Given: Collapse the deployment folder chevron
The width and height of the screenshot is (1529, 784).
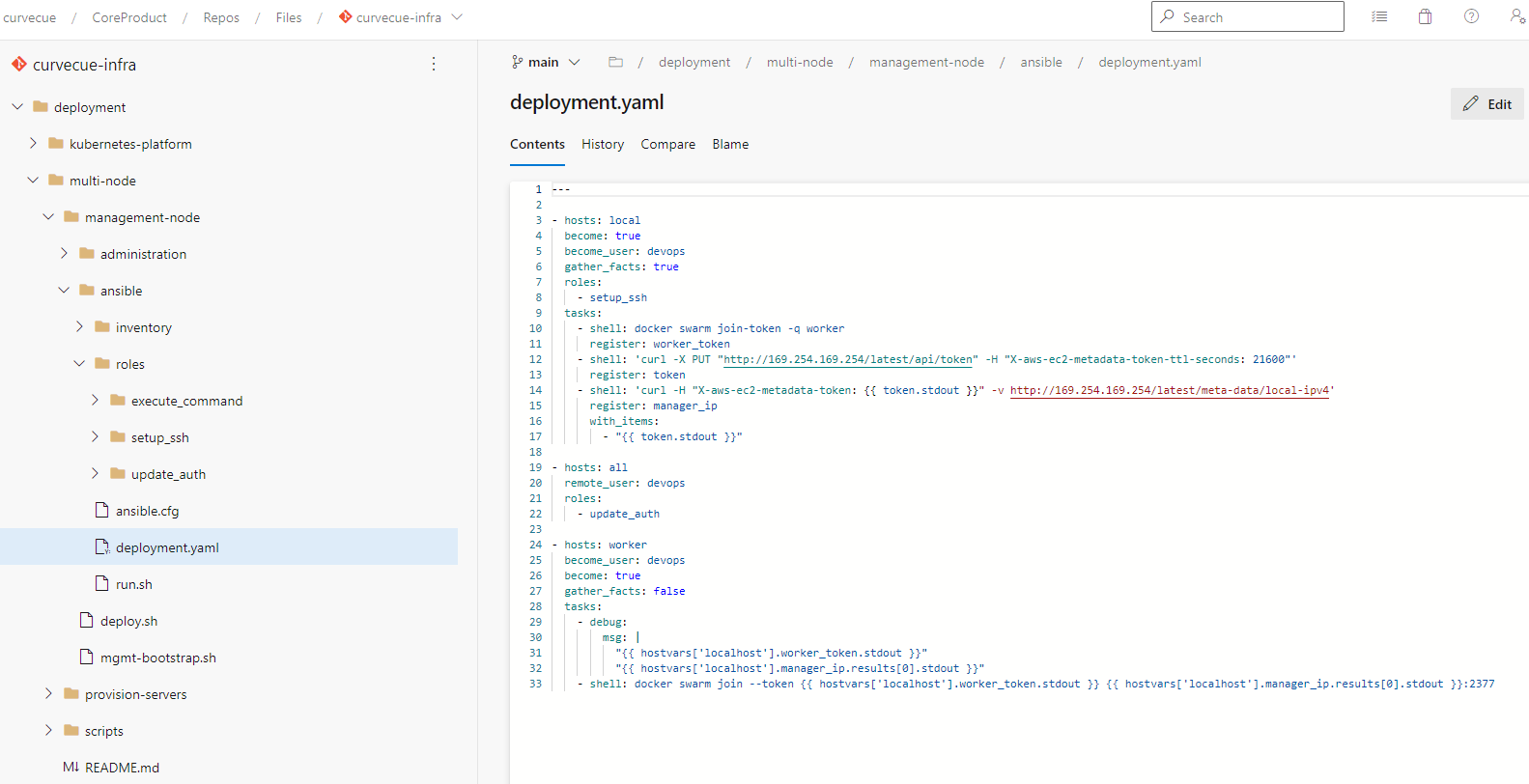Looking at the screenshot, I should pos(17,106).
